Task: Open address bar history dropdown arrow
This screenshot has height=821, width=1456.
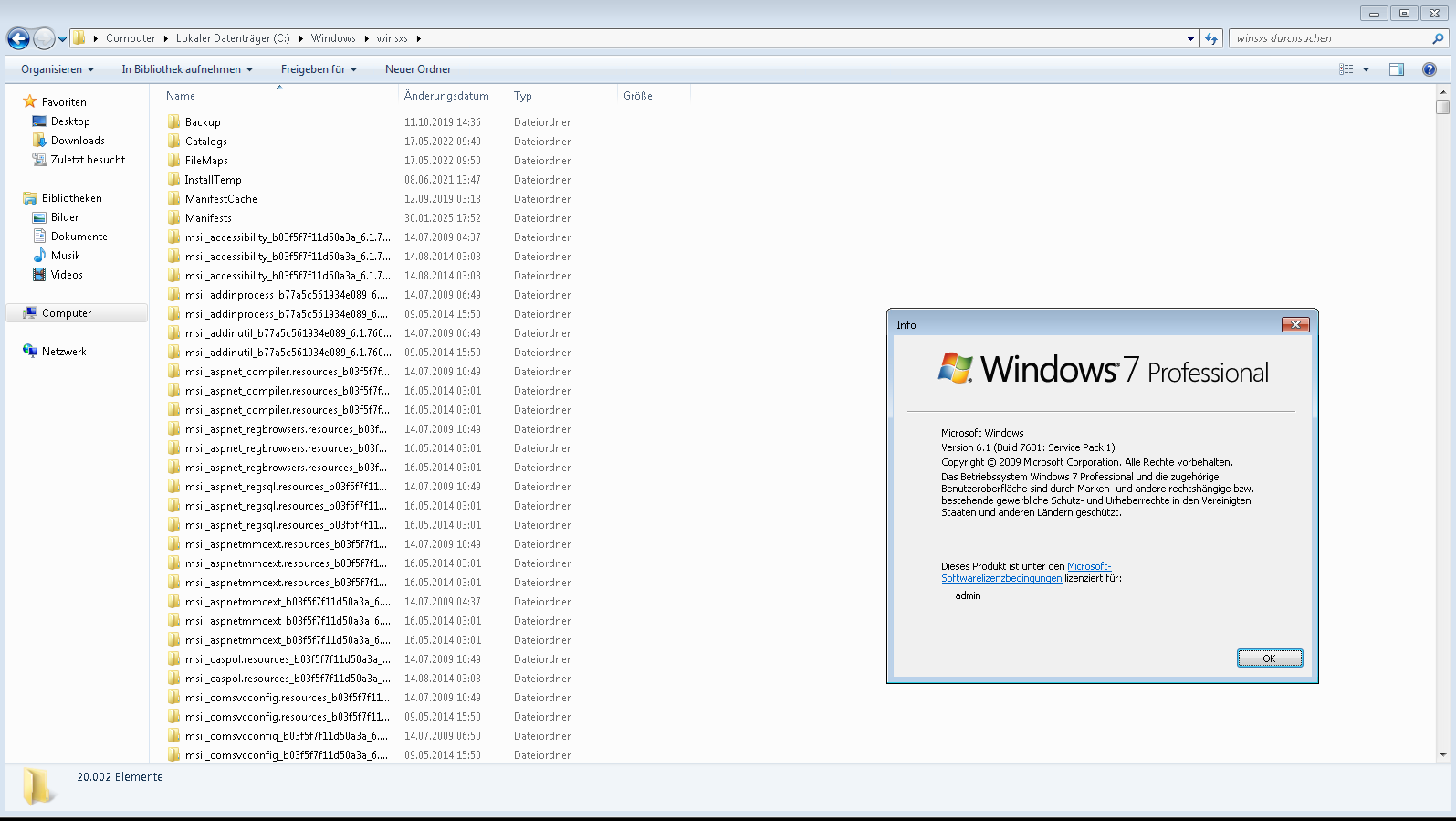Action: click(x=1190, y=38)
